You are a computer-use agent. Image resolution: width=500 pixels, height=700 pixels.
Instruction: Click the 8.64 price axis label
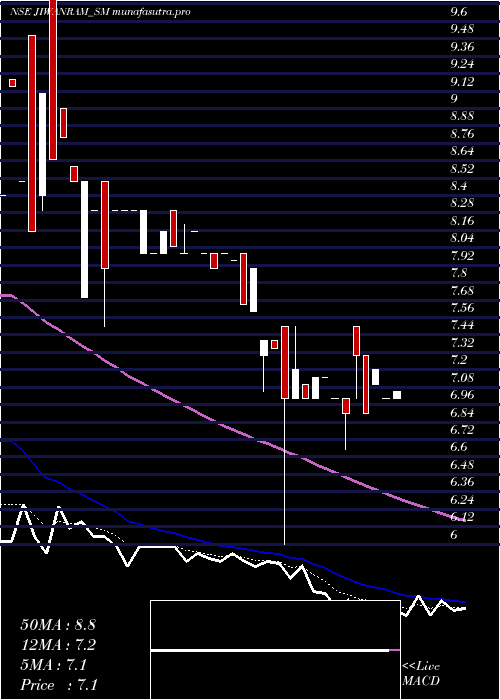462,151
